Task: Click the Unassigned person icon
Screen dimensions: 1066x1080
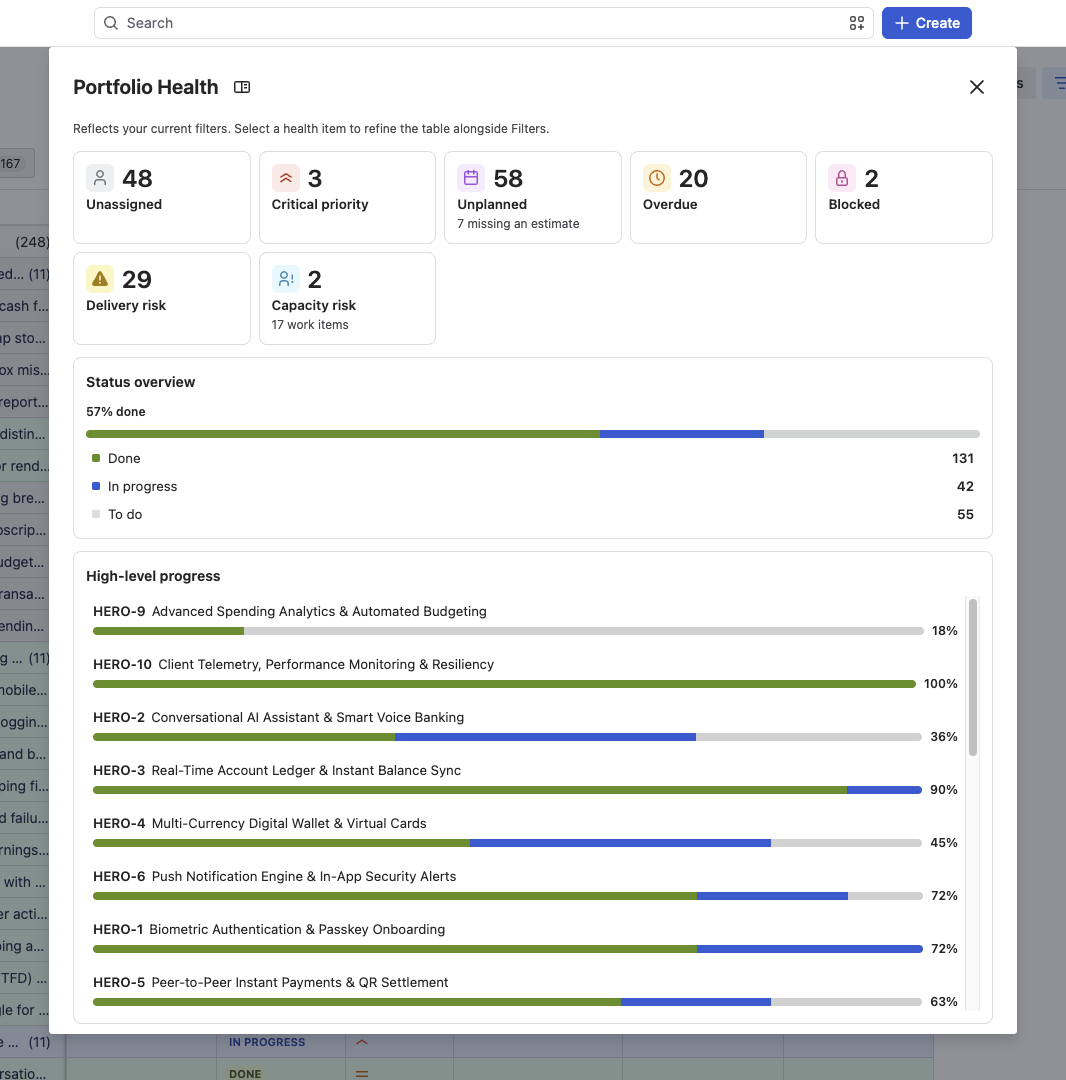Action: [x=100, y=178]
